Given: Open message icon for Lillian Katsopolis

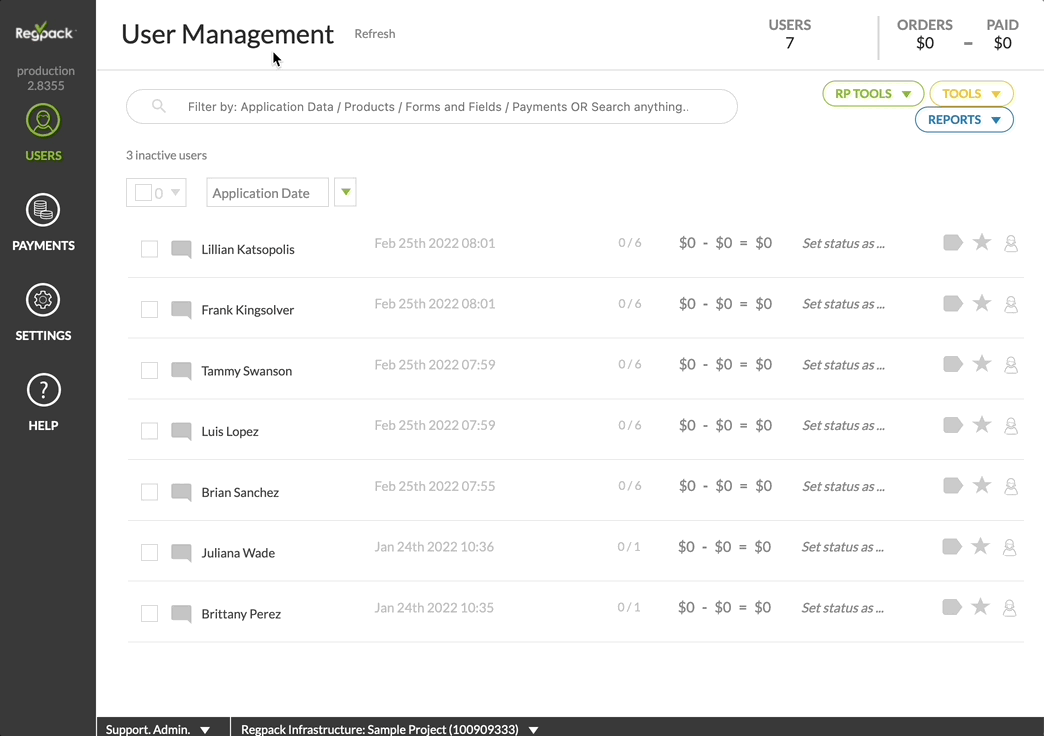Looking at the screenshot, I should [x=181, y=249].
